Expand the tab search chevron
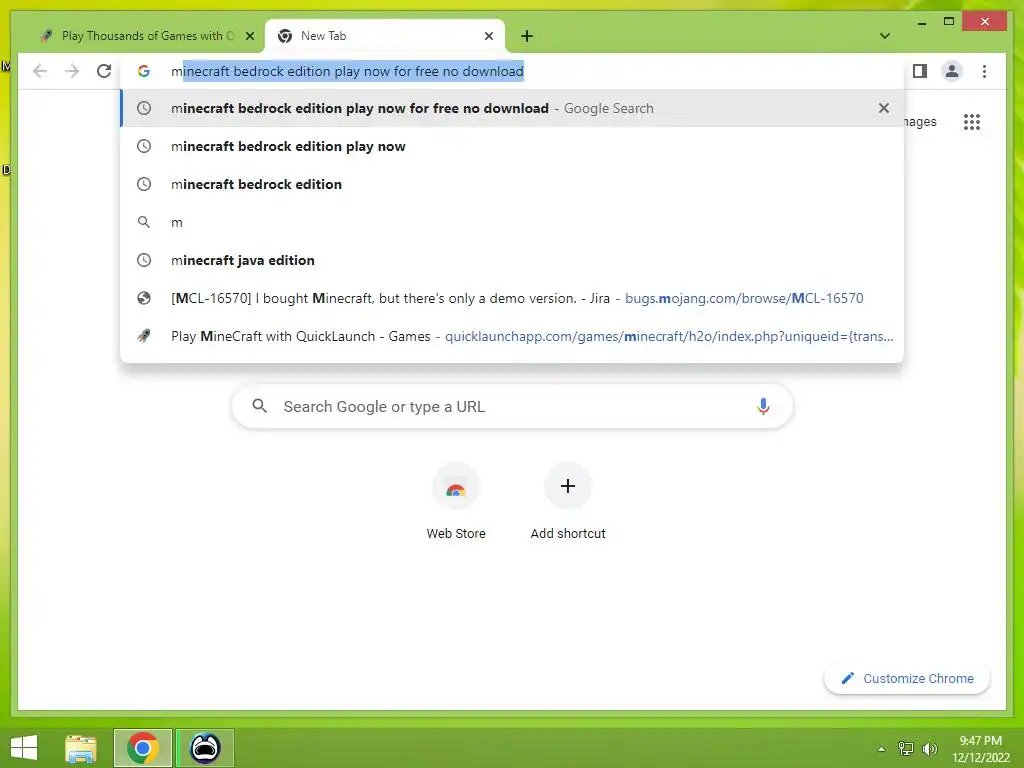The width and height of the screenshot is (1024, 768). (884, 36)
